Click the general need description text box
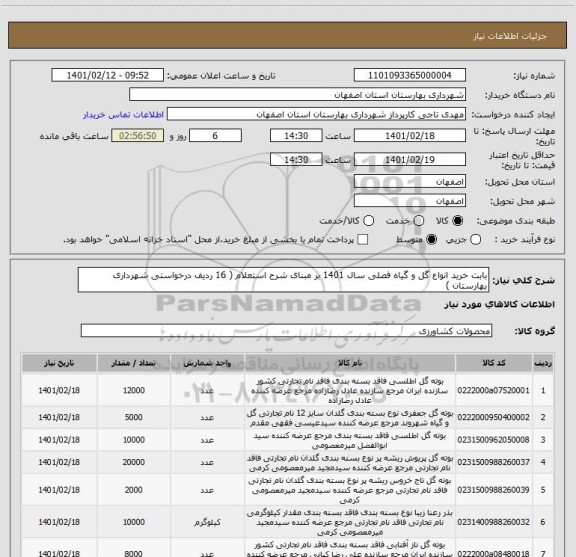The image size is (576, 557). 283,280
